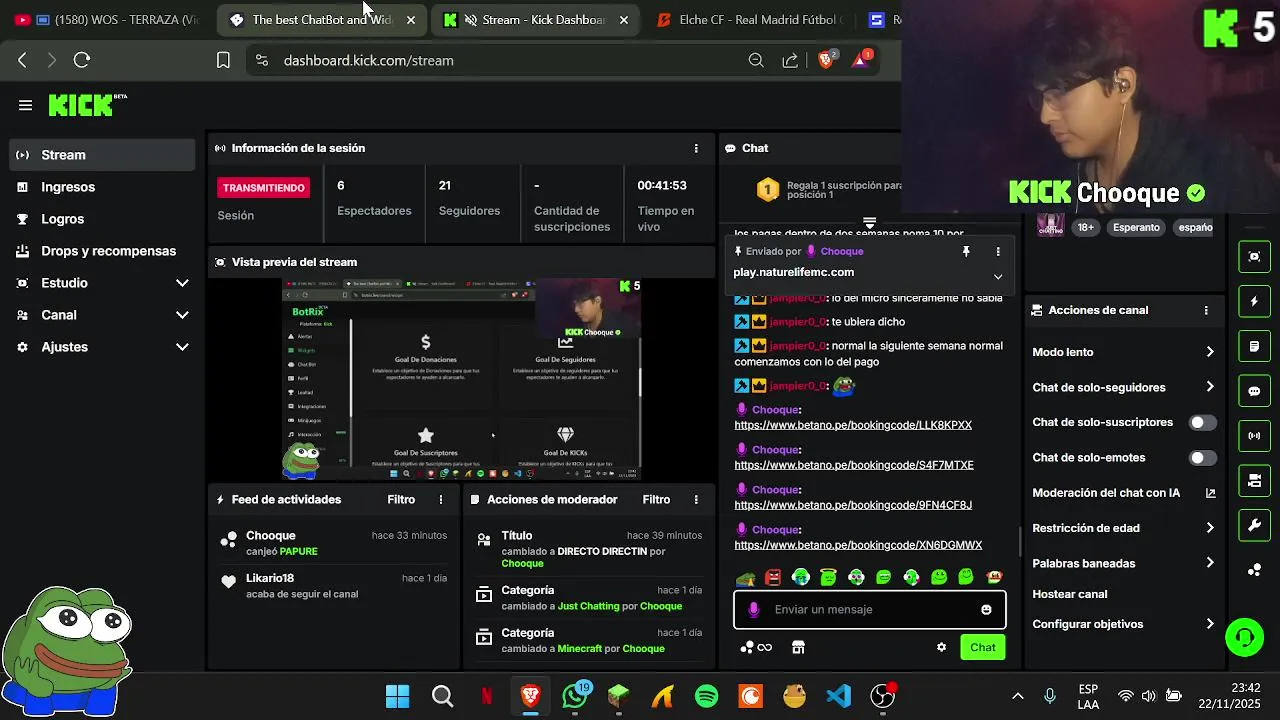This screenshot has height=720, width=1280.
Task: Open betano link ending XN6DGMWX
Action: pos(858,545)
